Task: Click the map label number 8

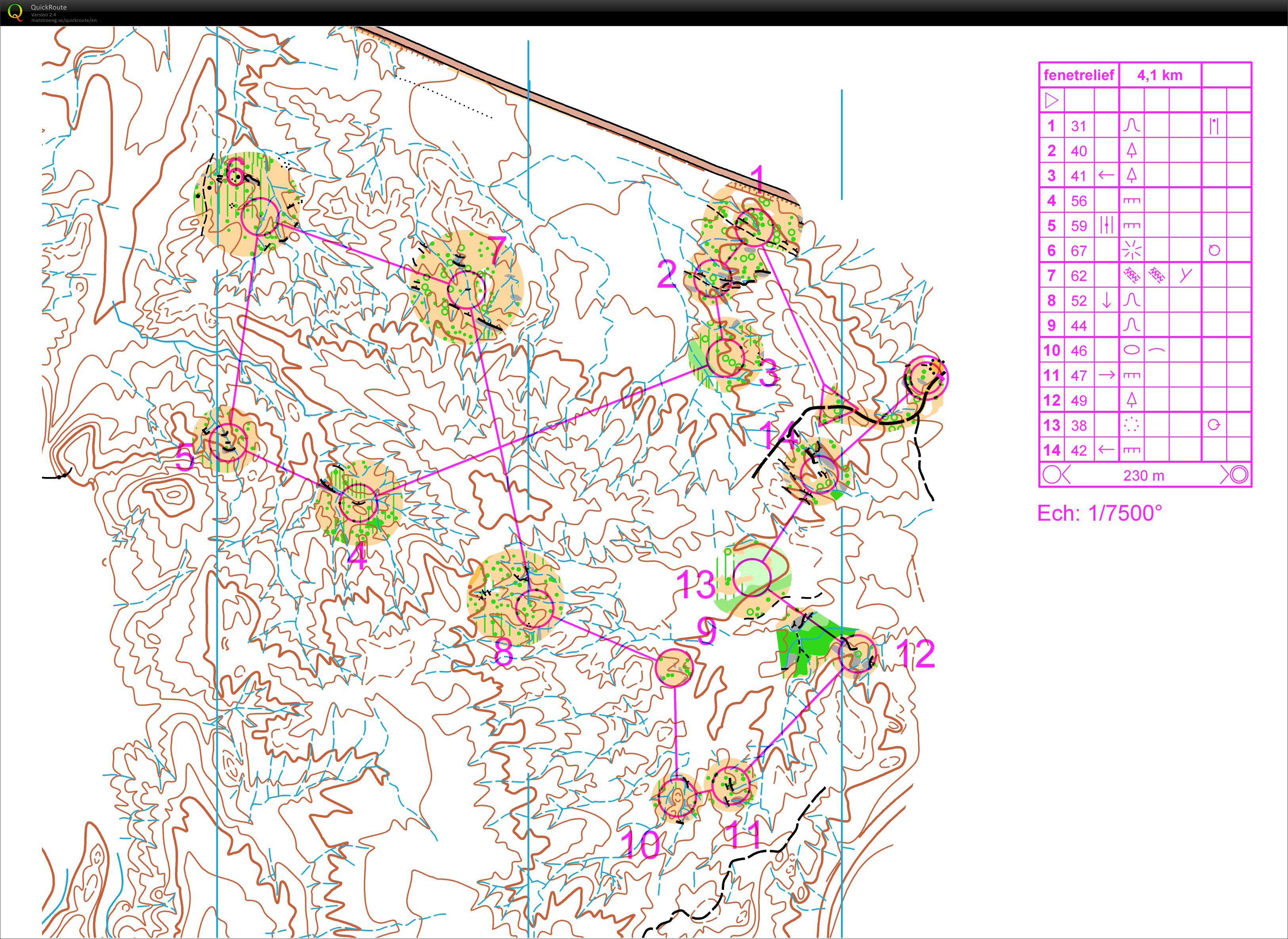Action: (x=504, y=653)
